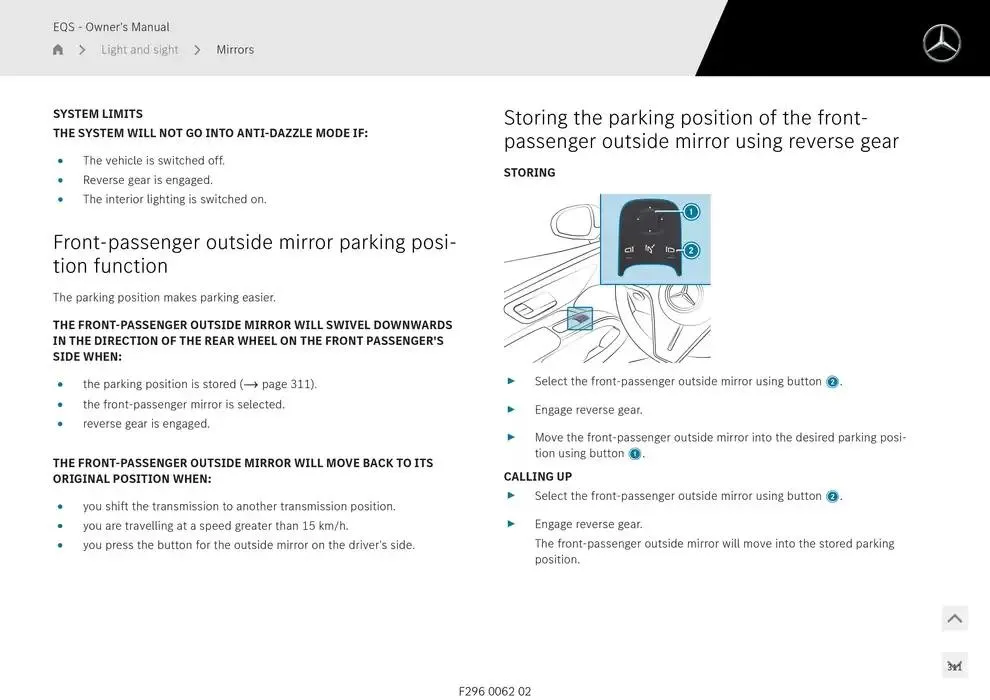Click the ② badge under the CALLING UP section
The image size is (990, 700).
point(831,495)
